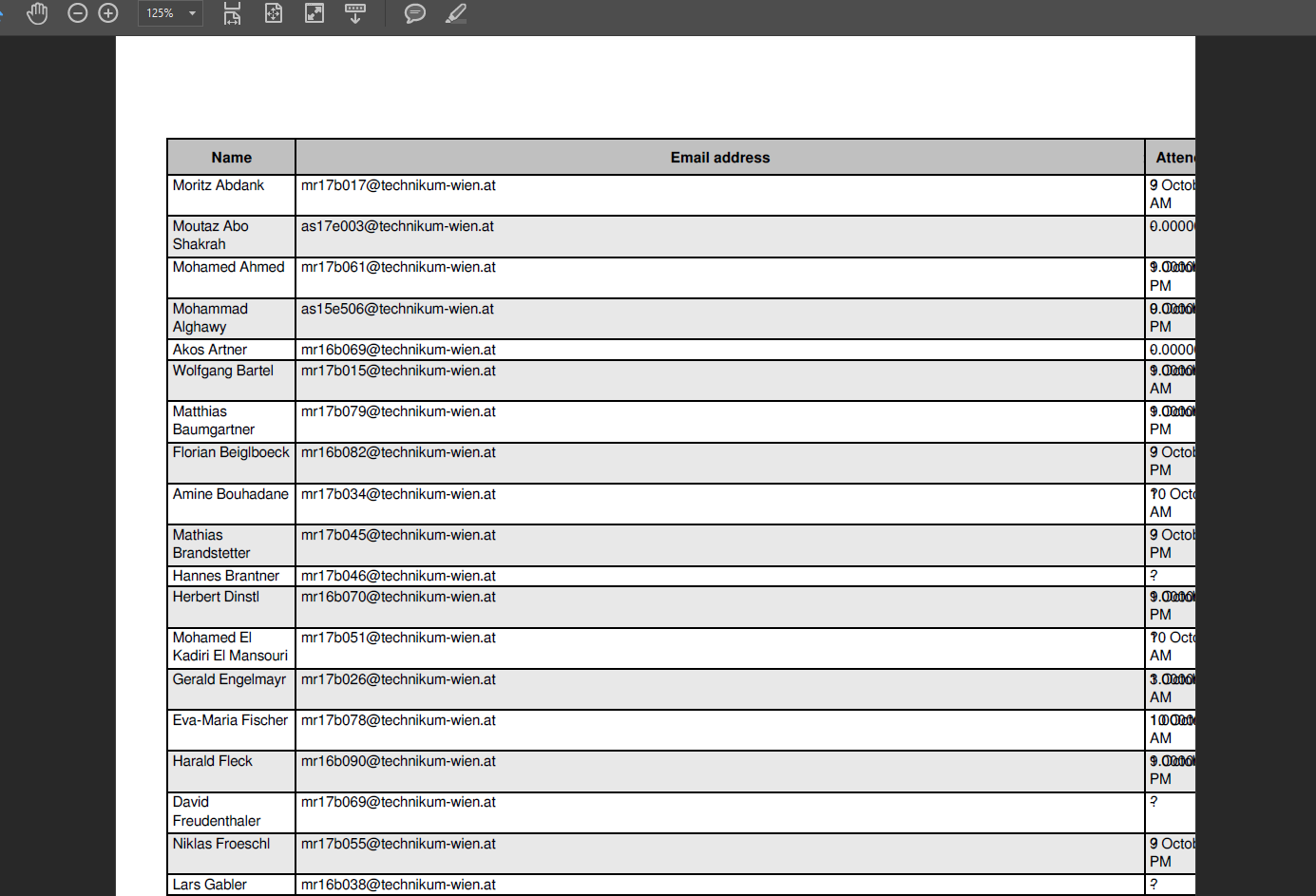Select email mr17b061@technikum-wien.at

pos(398,267)
